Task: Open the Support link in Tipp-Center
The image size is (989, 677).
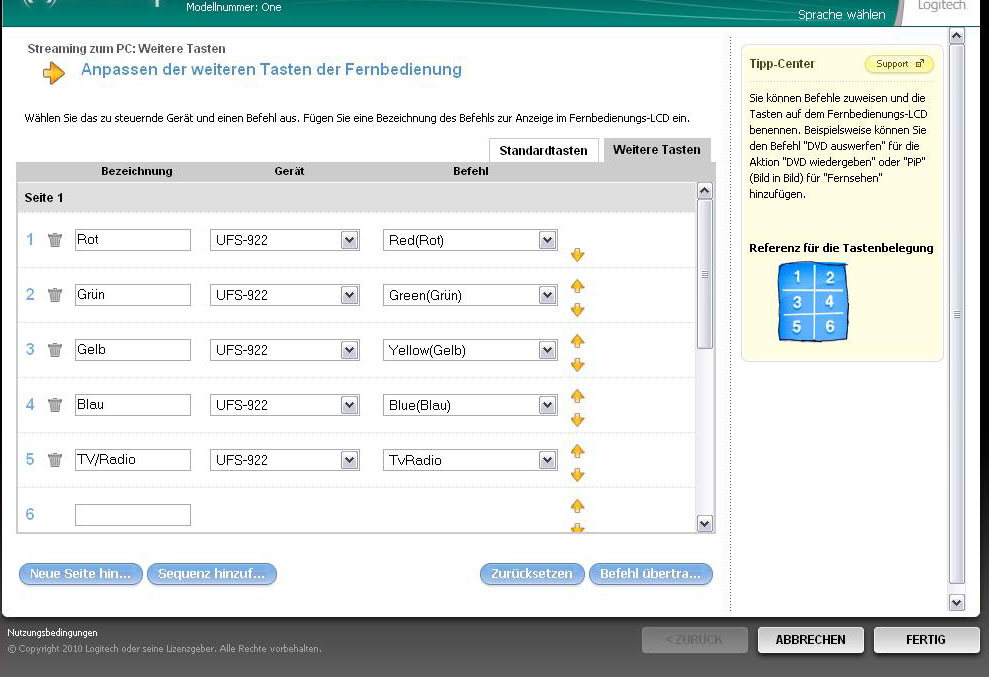Action: 898,64
